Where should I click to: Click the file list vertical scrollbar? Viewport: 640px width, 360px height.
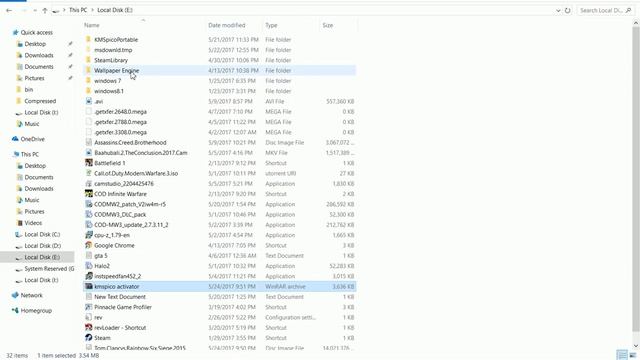tap(636, 180)
